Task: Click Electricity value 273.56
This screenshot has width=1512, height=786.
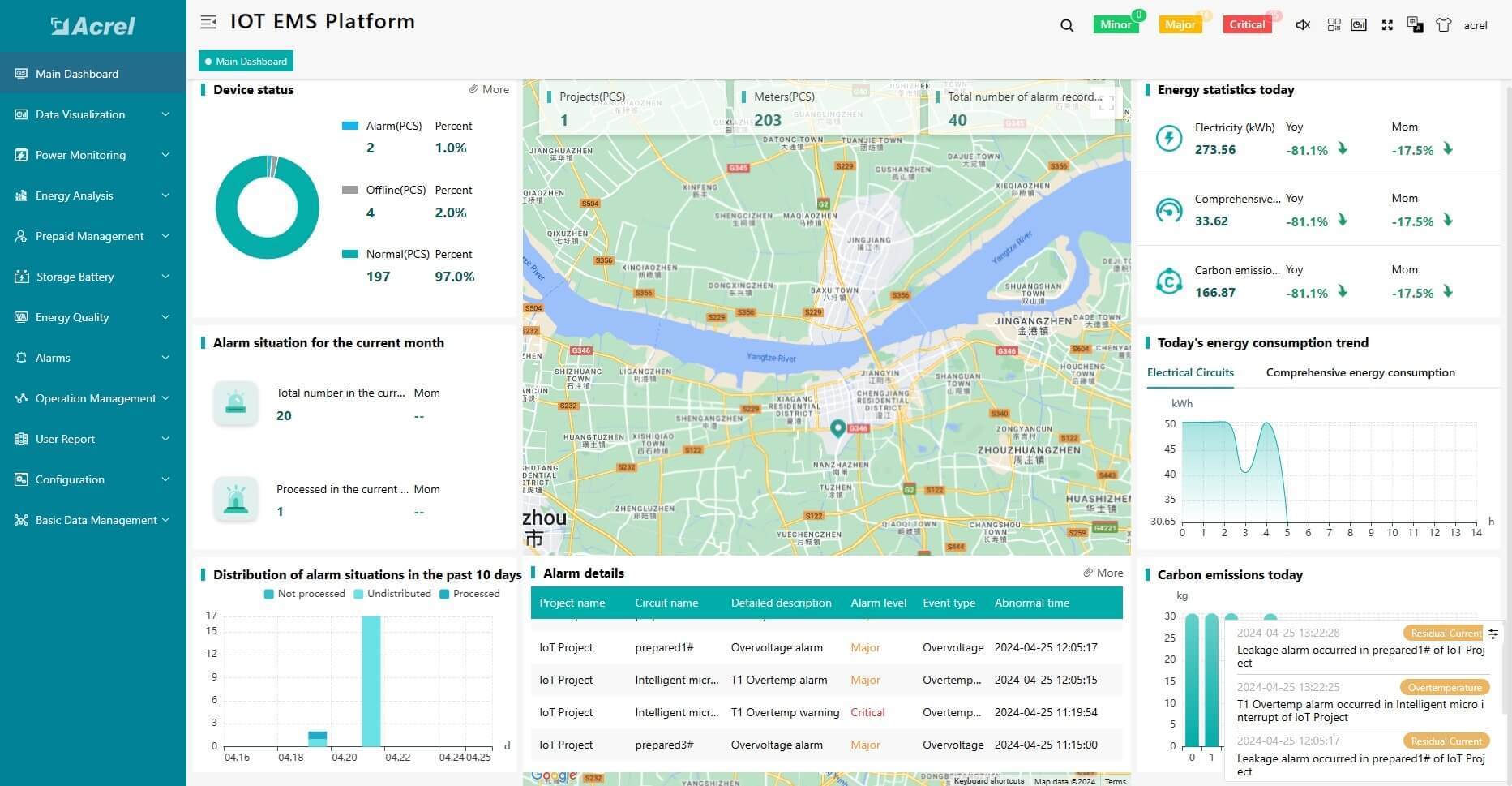Action: tap(1214, 149)
